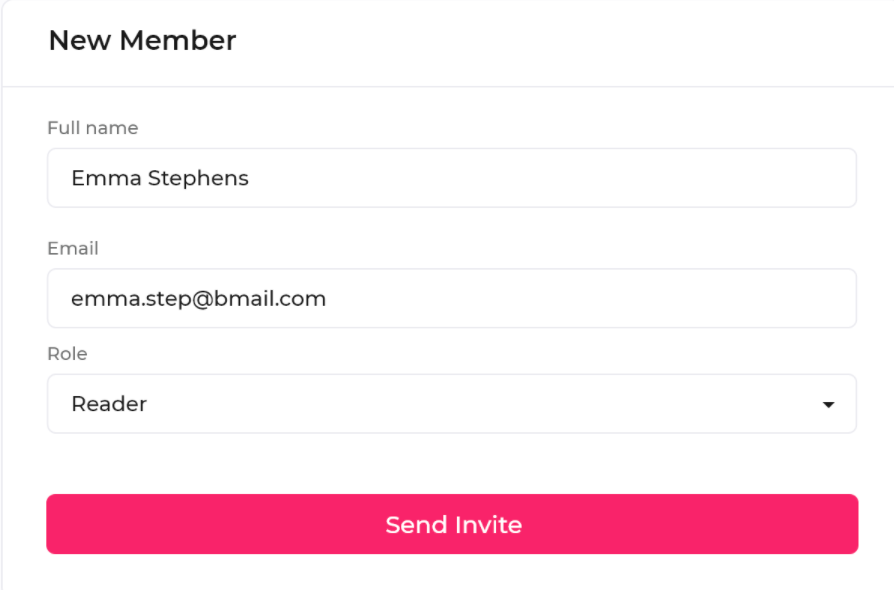Place cursor after "bmail.com" in Email field
The height and width of the screenshot is (590, 894).
pyautogui.click(x=327, y=298)
